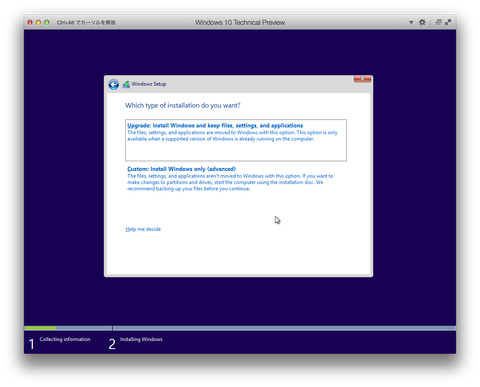This screenshot has width=480, height=387.
Task: Click the Windows 10 Technical Preview window title
Action: tap(240, 22)
